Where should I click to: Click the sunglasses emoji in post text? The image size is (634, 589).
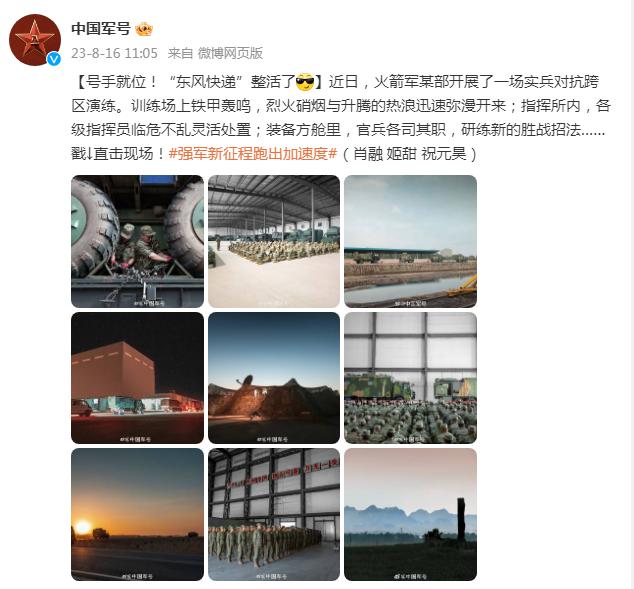[305, 82]
